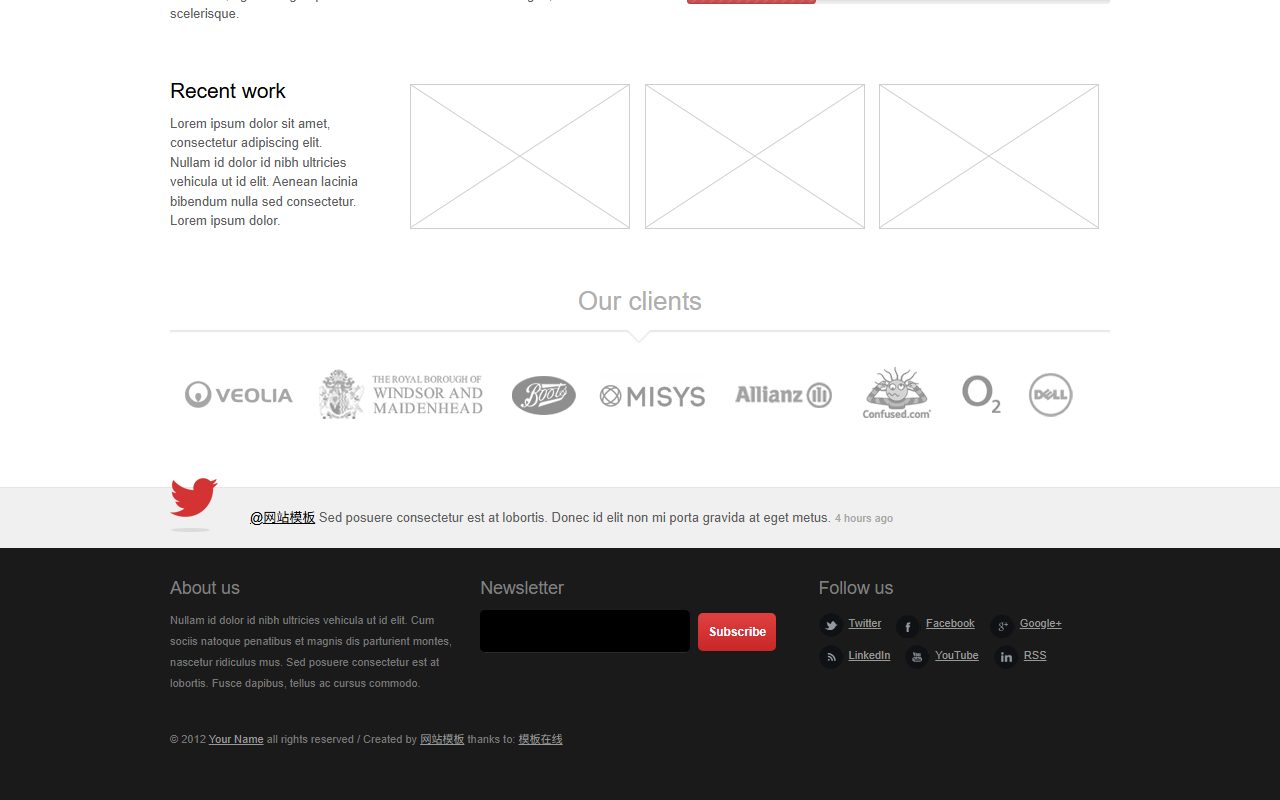Click the Boots oval logo
The height and width of the screenshot is (800, 1280).
544,395
